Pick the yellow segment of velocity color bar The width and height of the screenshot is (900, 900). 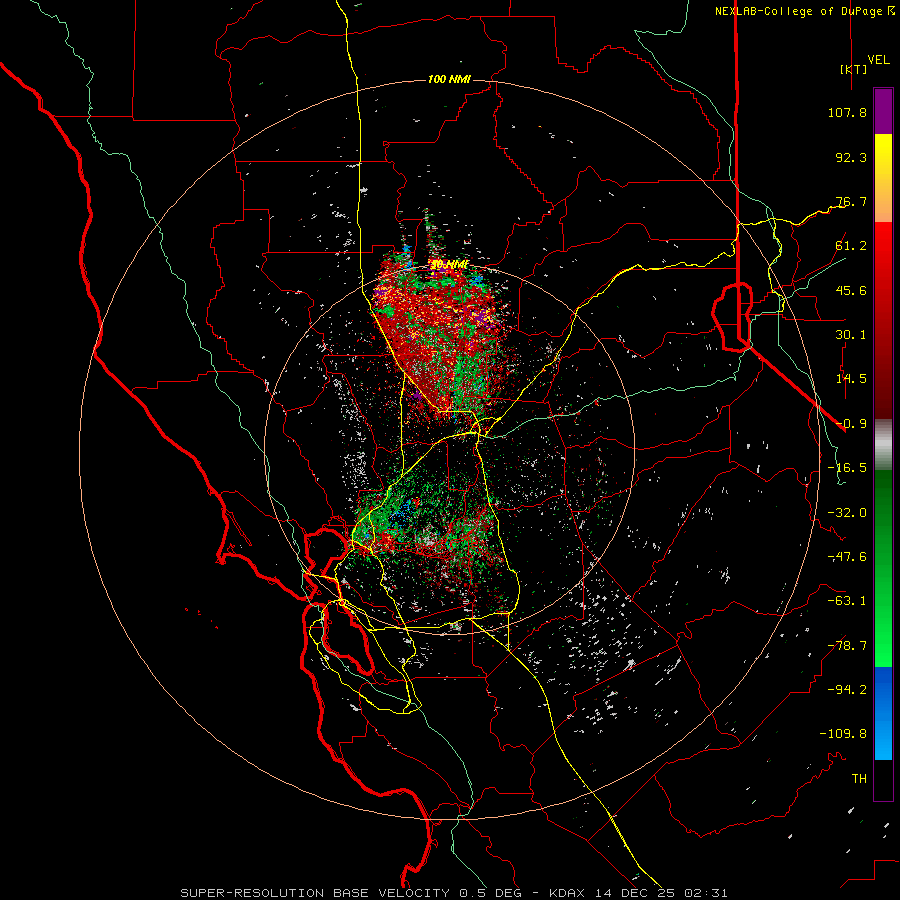click(883, 158)
